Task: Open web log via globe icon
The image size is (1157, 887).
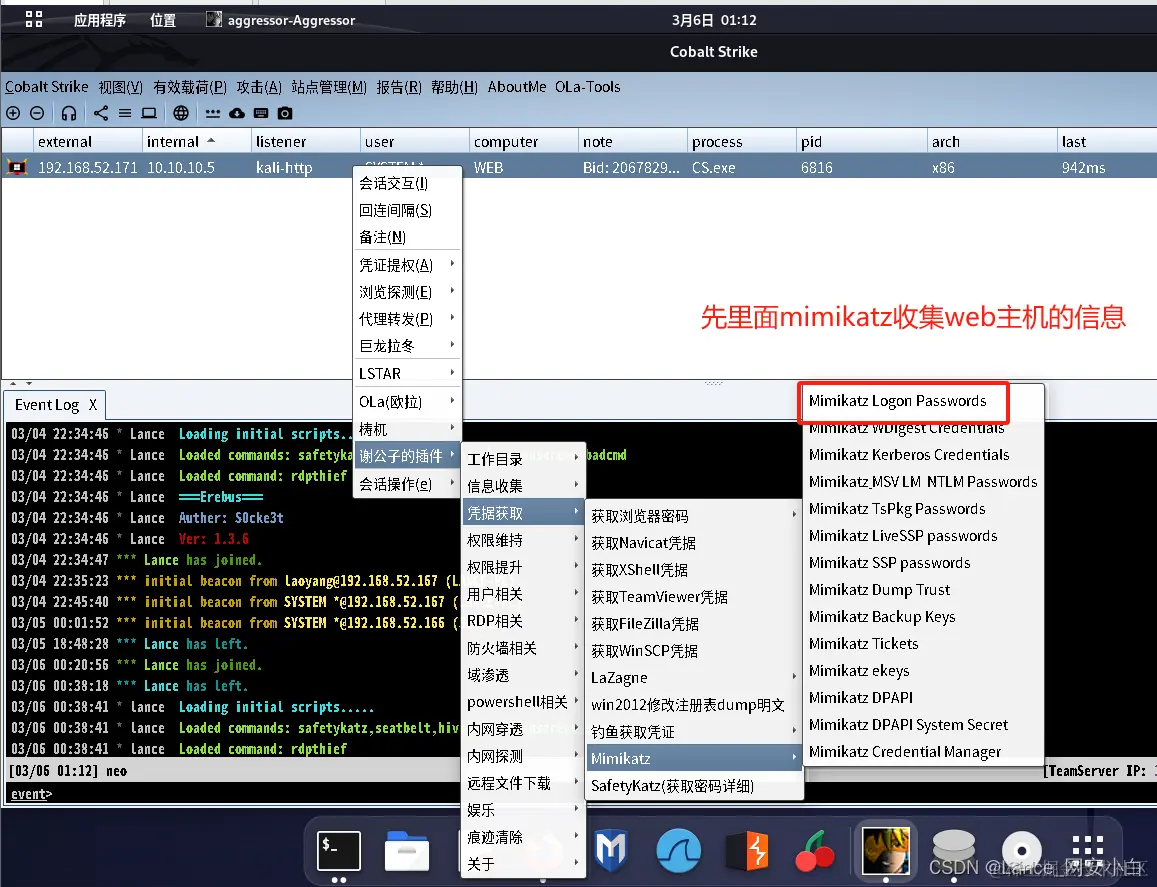Action: [x=181, y=113]
